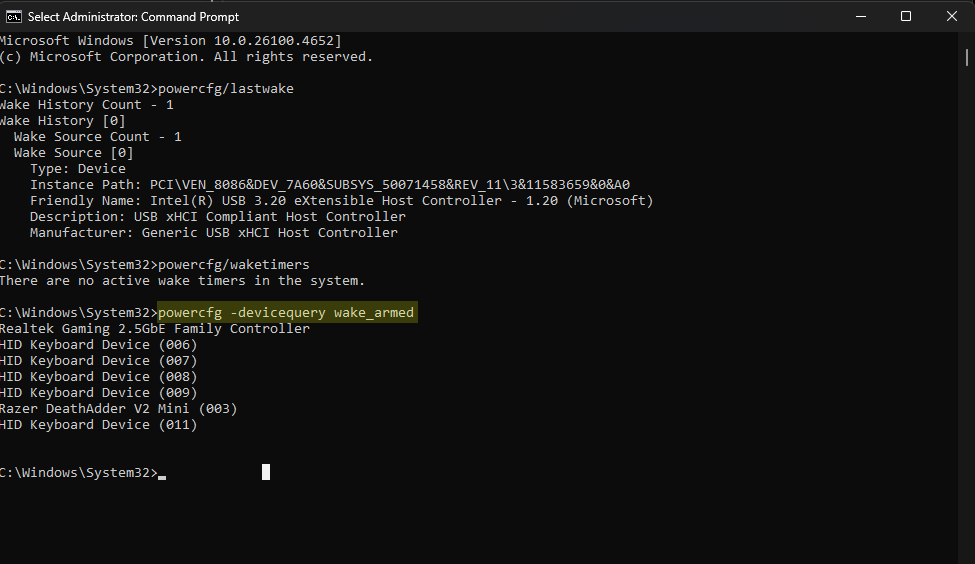Click the 'HID Keyboard Device (006)' line

(98, 344)
